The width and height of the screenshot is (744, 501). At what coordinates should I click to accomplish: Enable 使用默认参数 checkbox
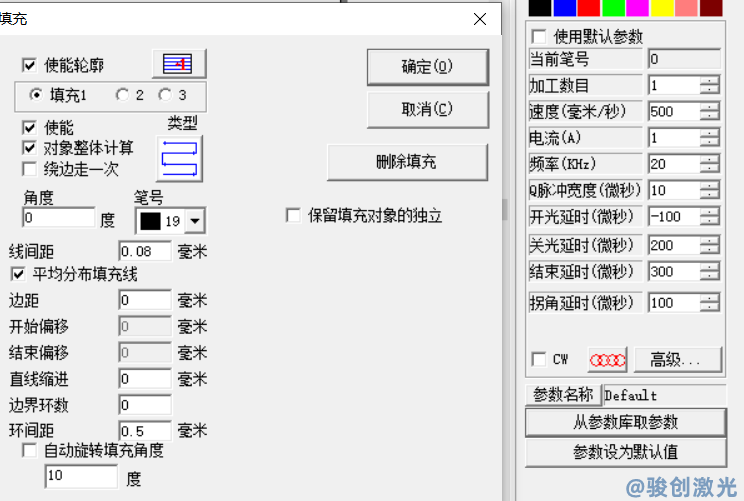[x=539, y=37]
